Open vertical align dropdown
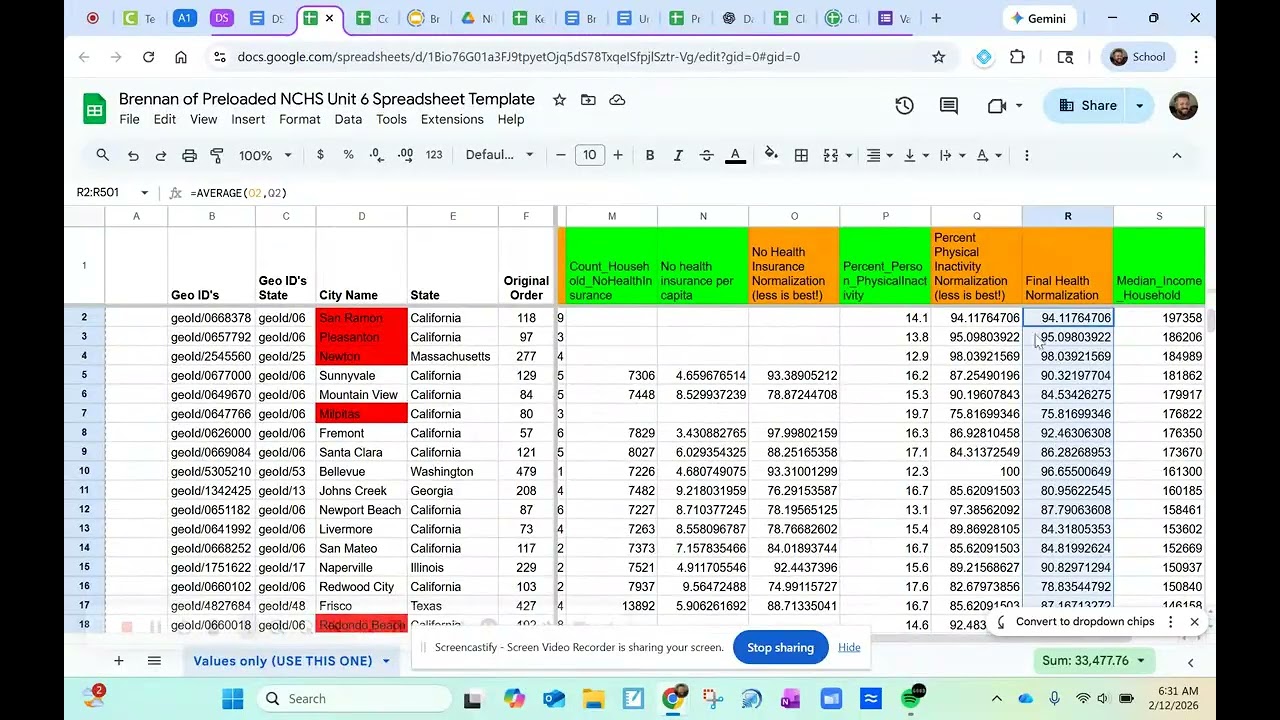Image resolution: width=1280 pixels, height=720 pixels. [x=914, y=155]
